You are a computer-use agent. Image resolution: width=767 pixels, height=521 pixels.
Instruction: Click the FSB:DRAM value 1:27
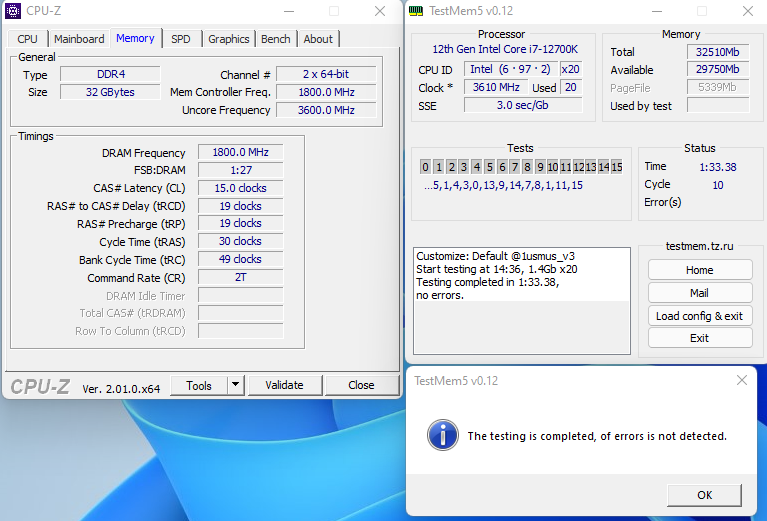[240, 170]
